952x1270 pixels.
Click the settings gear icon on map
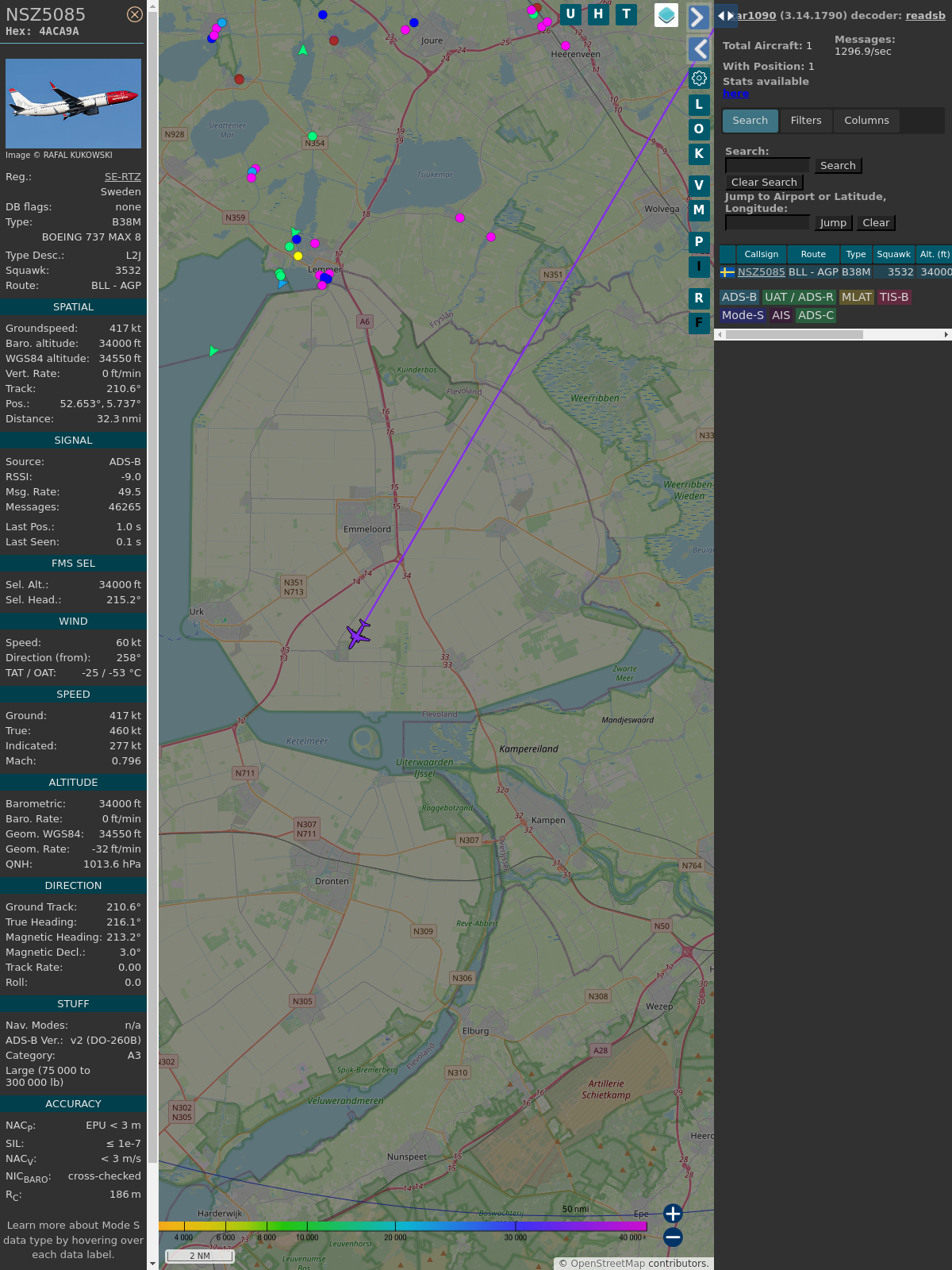(699, 78)
